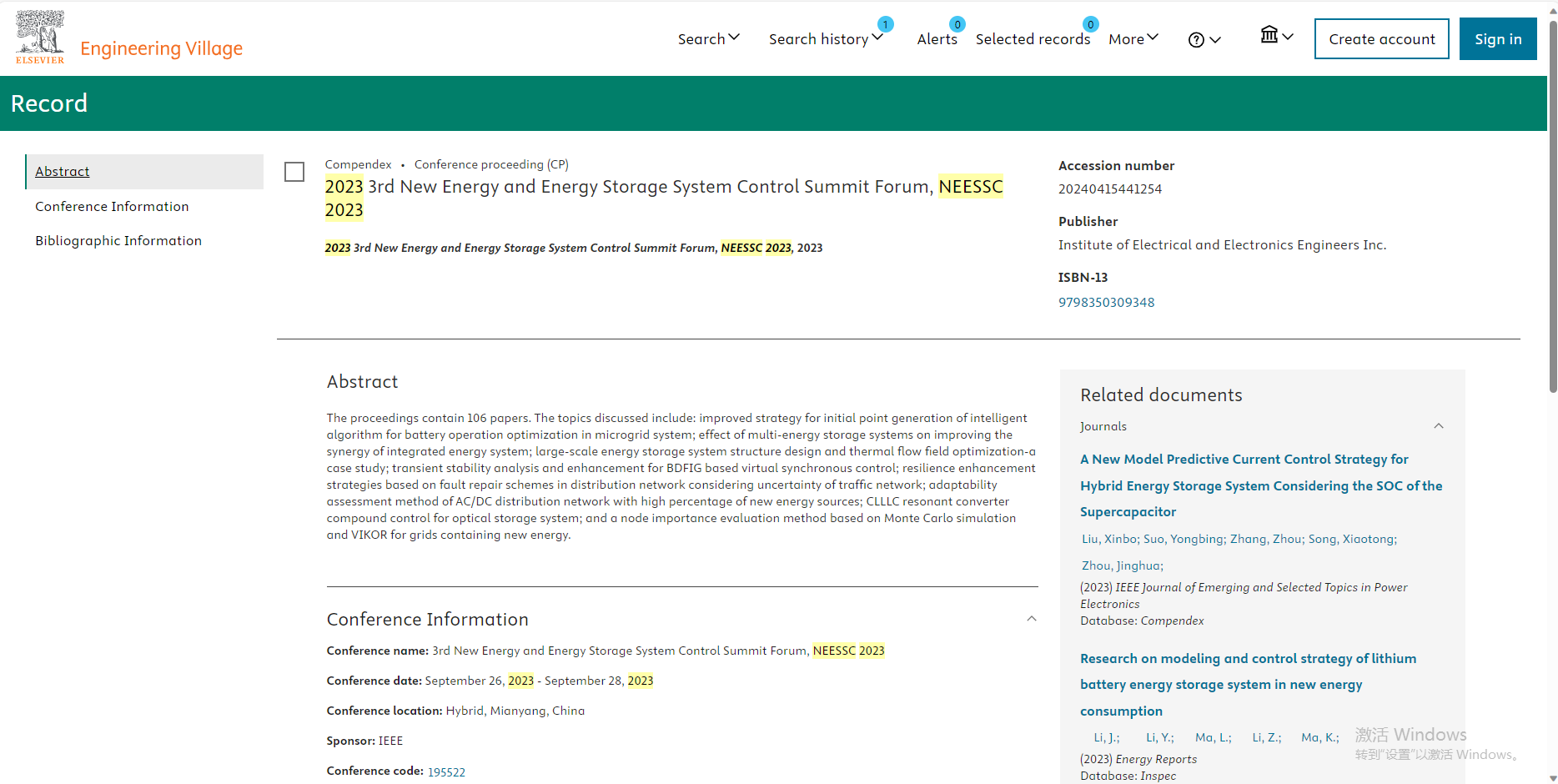This screenshot has width=1558, height=784.
Task: Click the Search history count badge
Action: (885, 24)
